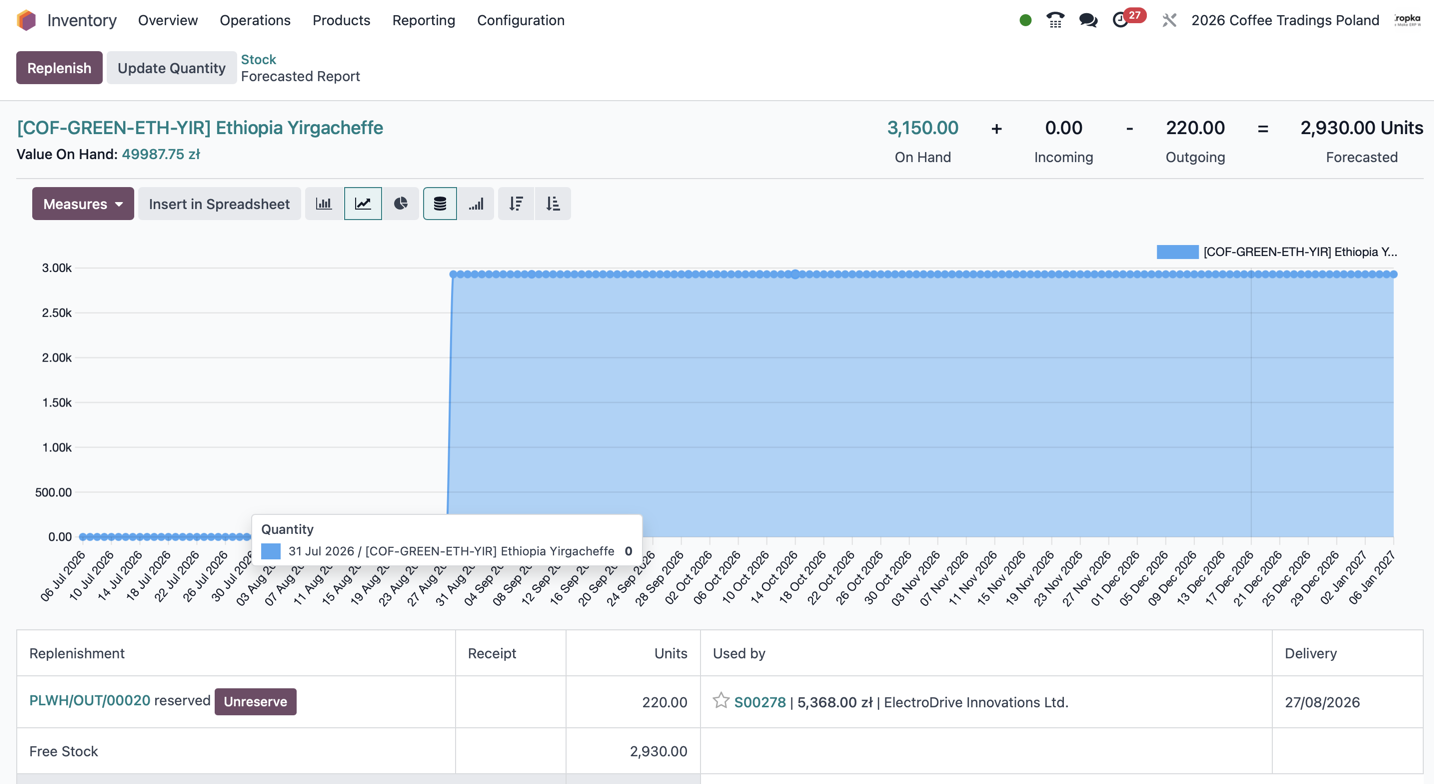Toggle legend swatch for Ethiopia Yirgacheffe series

click(1177, 252)
